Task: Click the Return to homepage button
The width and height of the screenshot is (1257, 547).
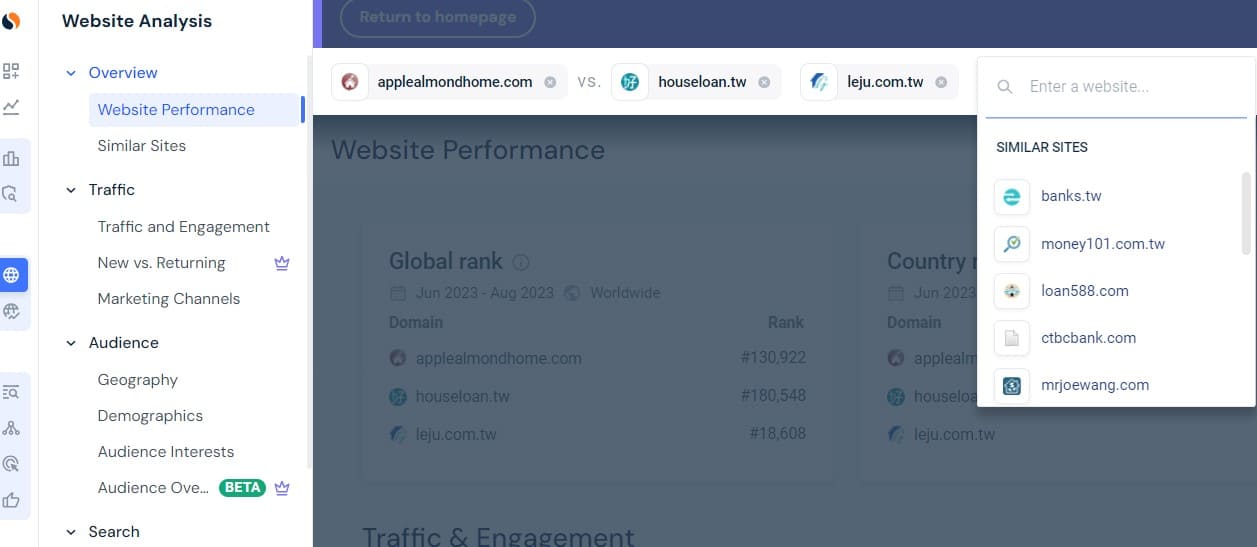Action: click(x=438, y=17)
